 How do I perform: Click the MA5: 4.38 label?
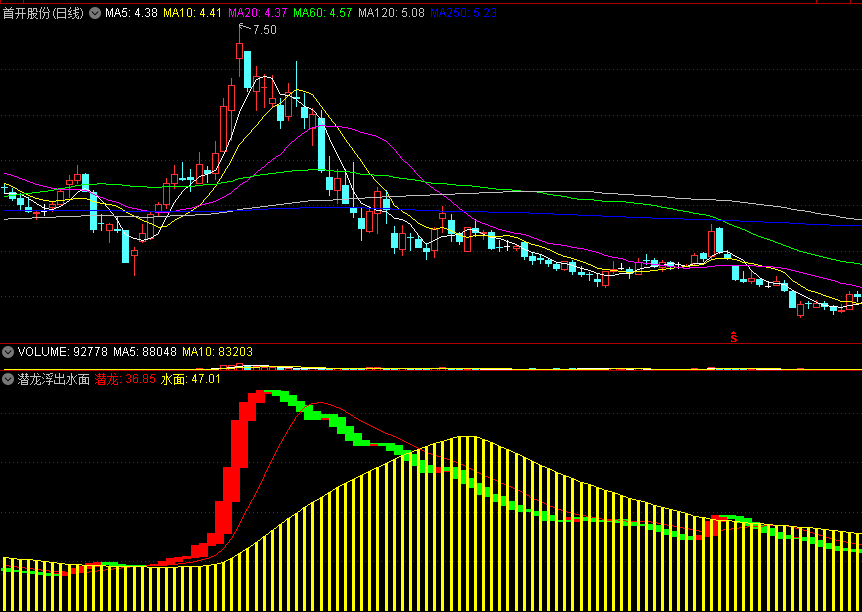(x=131, y=13)
